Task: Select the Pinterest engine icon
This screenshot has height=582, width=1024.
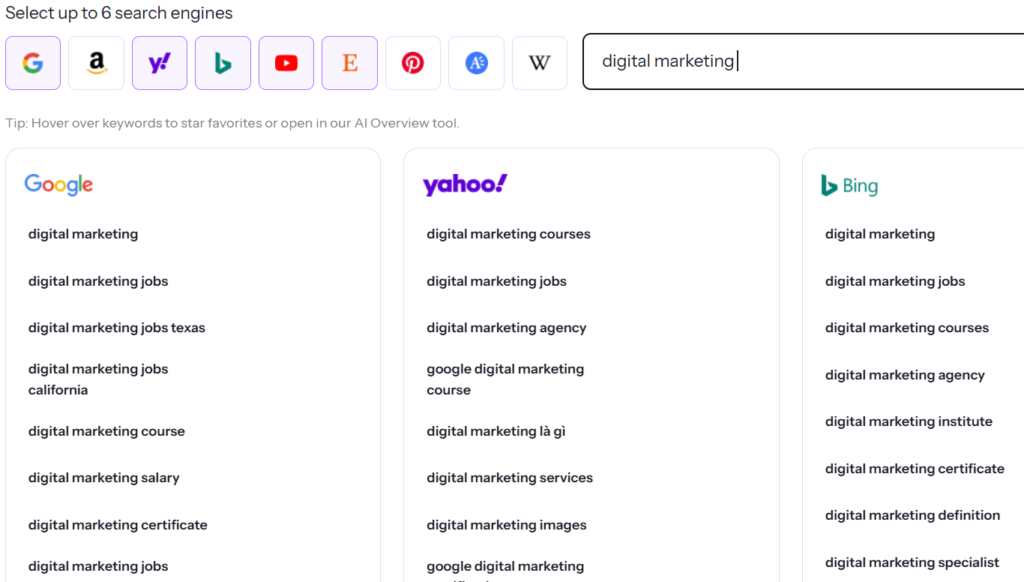Action: (413, 63)
